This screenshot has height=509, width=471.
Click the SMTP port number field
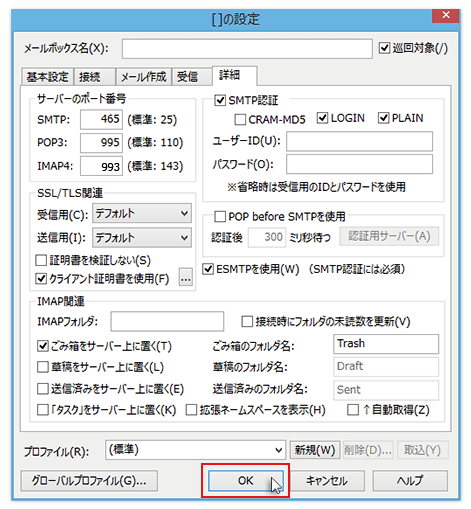click(101, 119)
